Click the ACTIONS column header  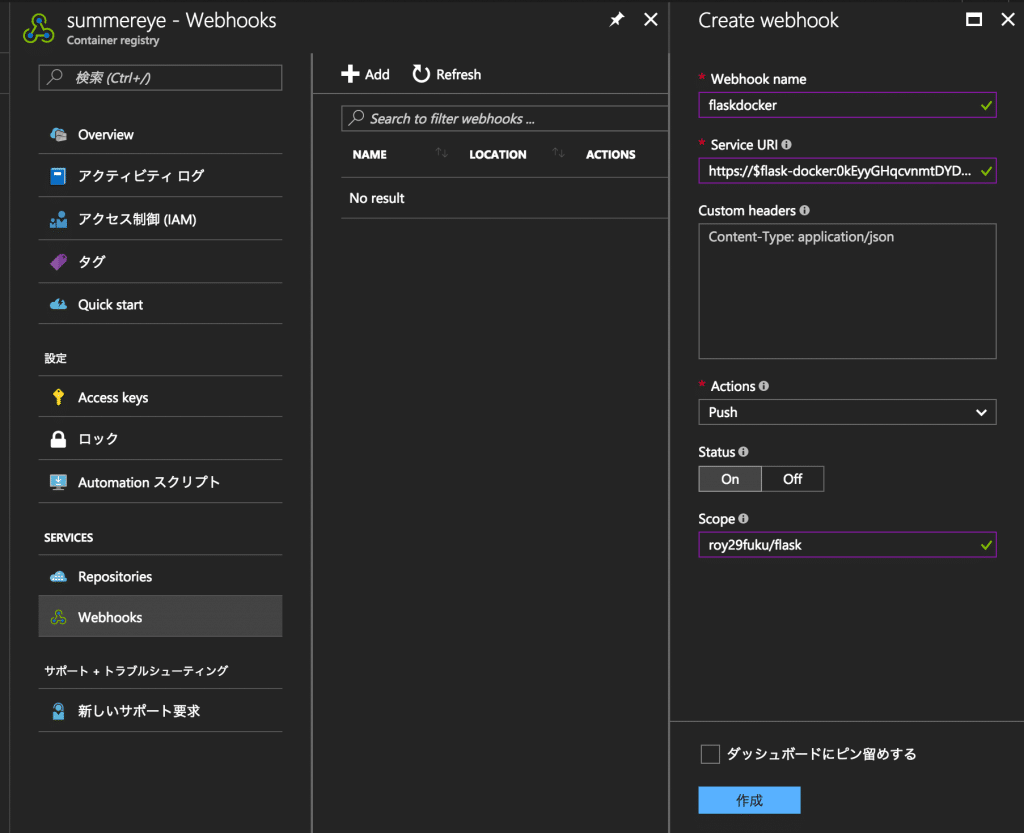tap(611, 154)
